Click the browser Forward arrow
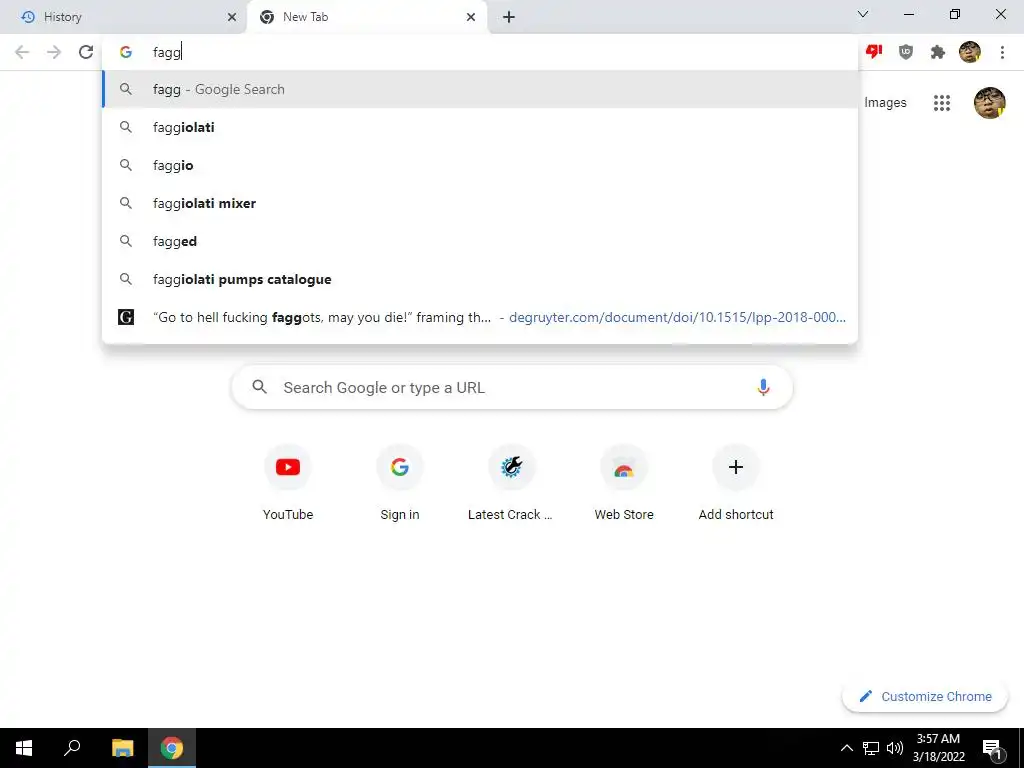 coord(54,52)
